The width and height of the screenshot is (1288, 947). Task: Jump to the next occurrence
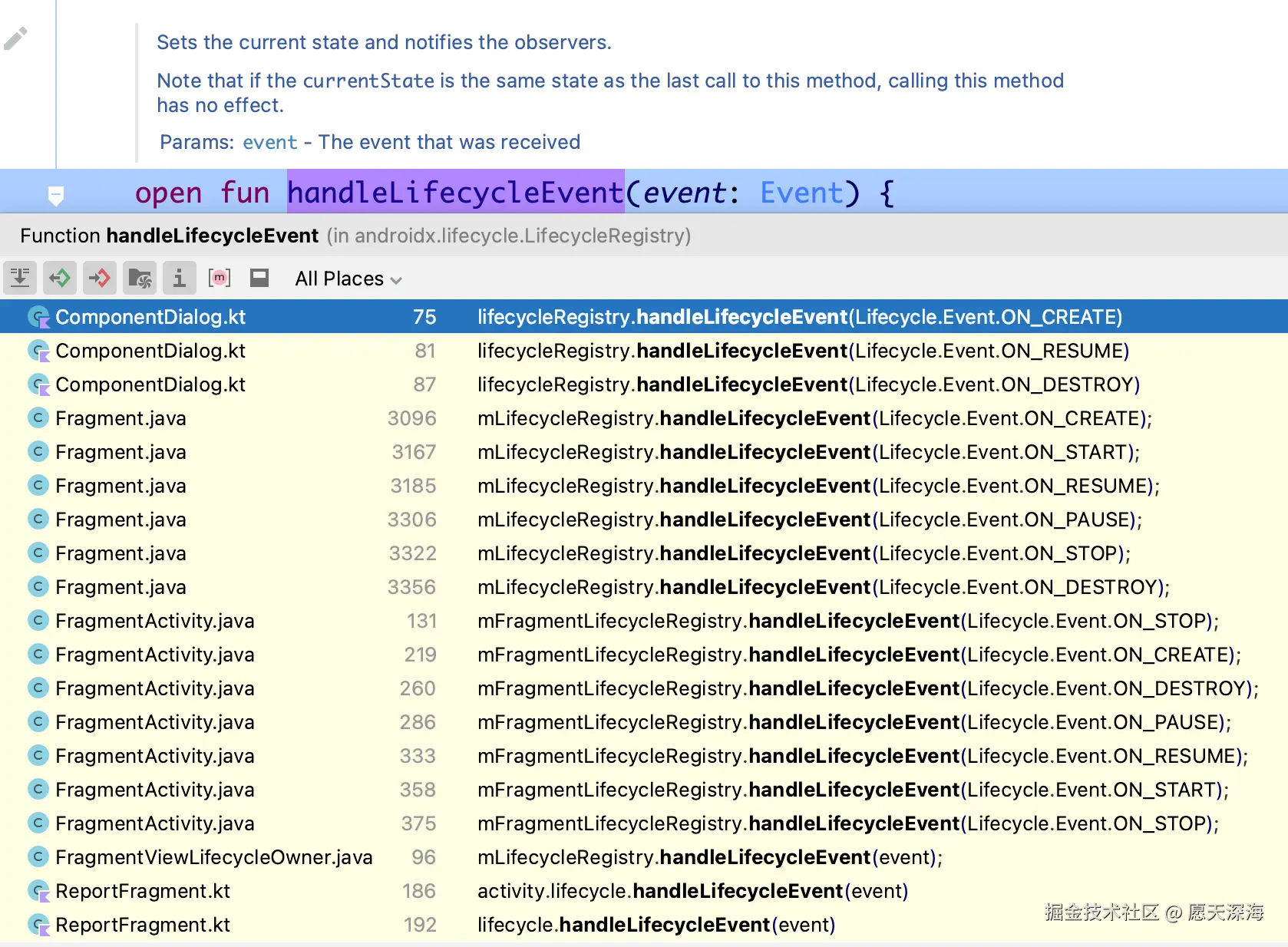click(x=99, y=278)
